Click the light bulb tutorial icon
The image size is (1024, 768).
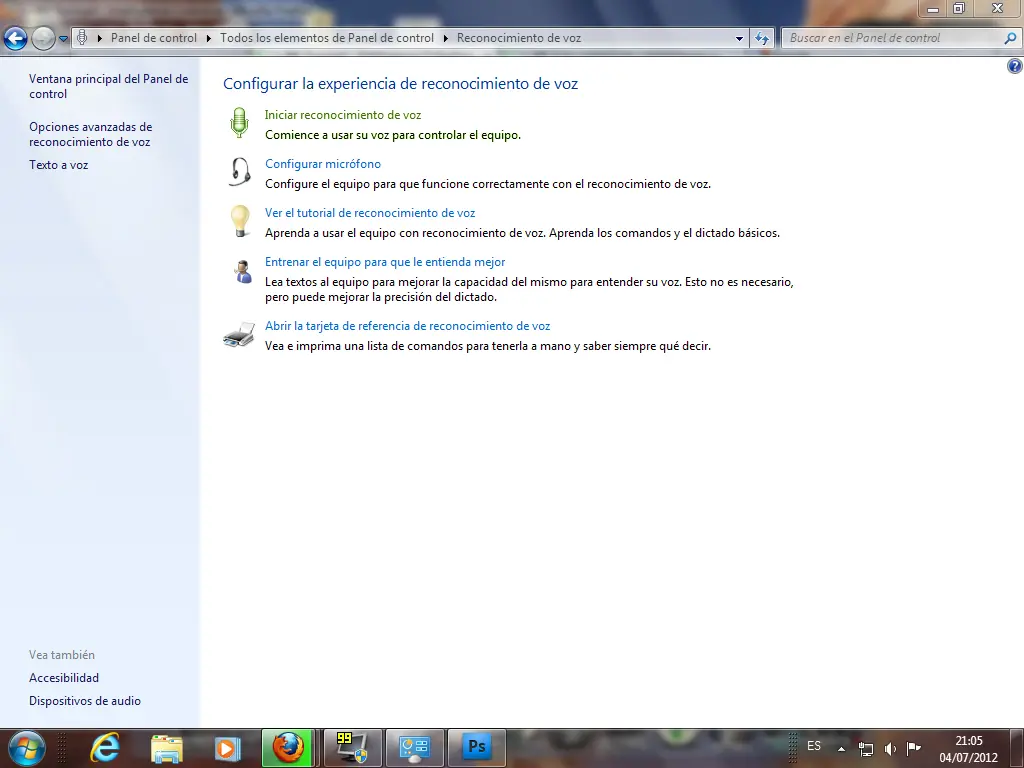coord(240,221)
